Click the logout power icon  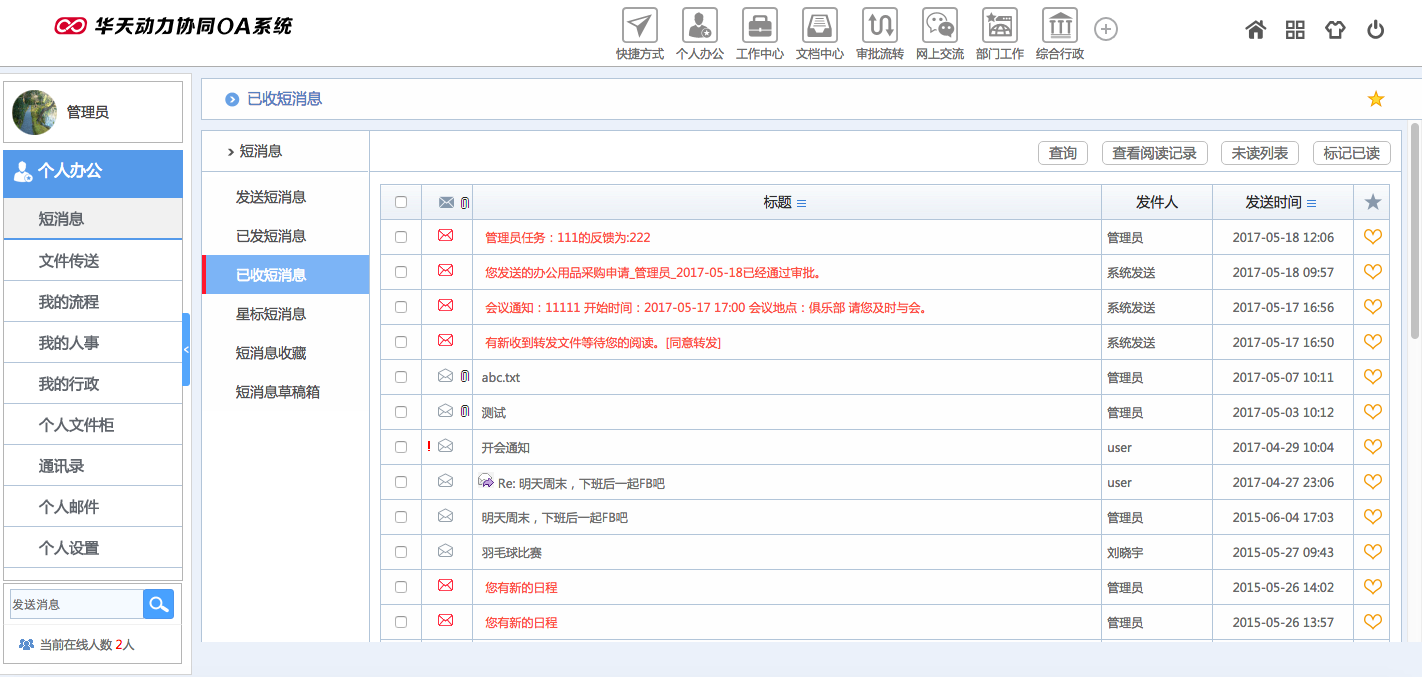pyautogui.click(x=1374, y=30)
